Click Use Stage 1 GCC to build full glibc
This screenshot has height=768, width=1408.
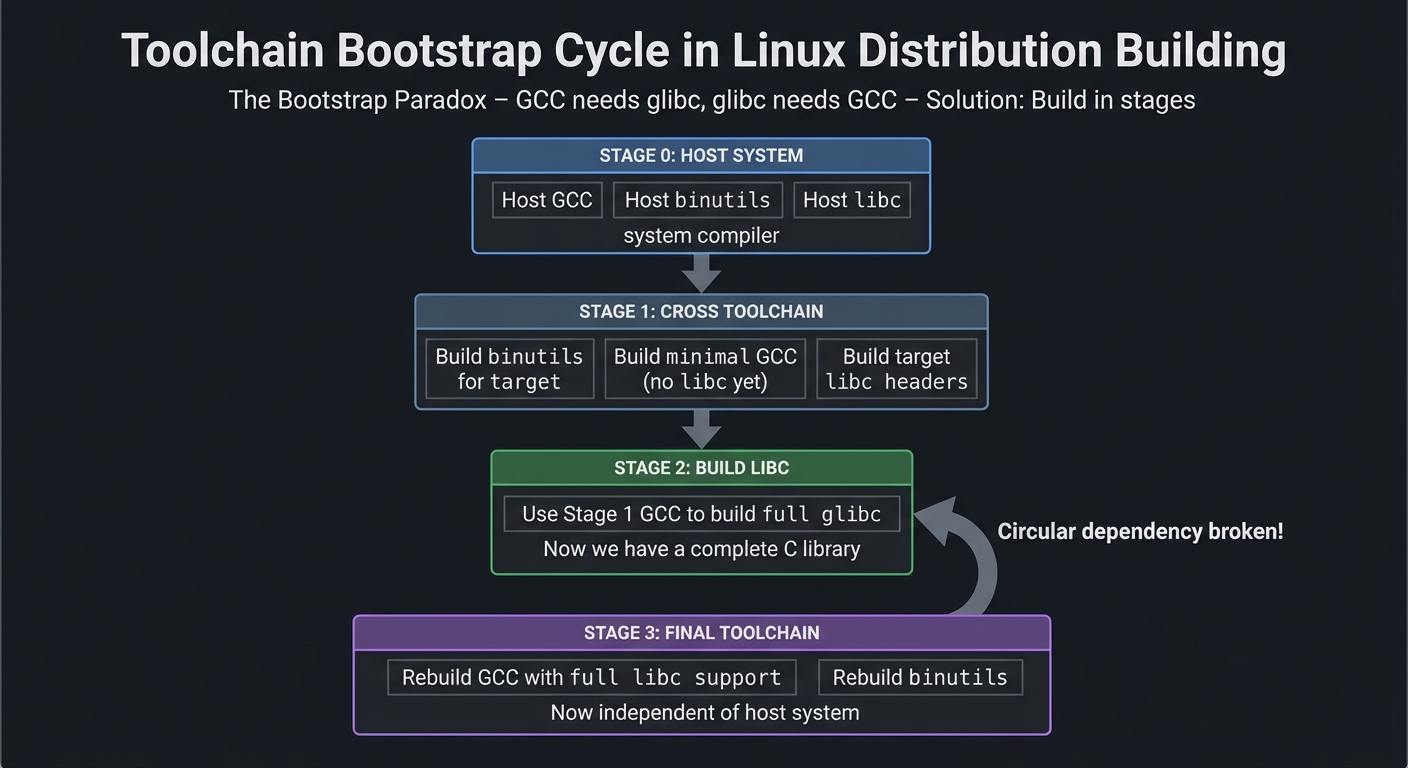701,513
